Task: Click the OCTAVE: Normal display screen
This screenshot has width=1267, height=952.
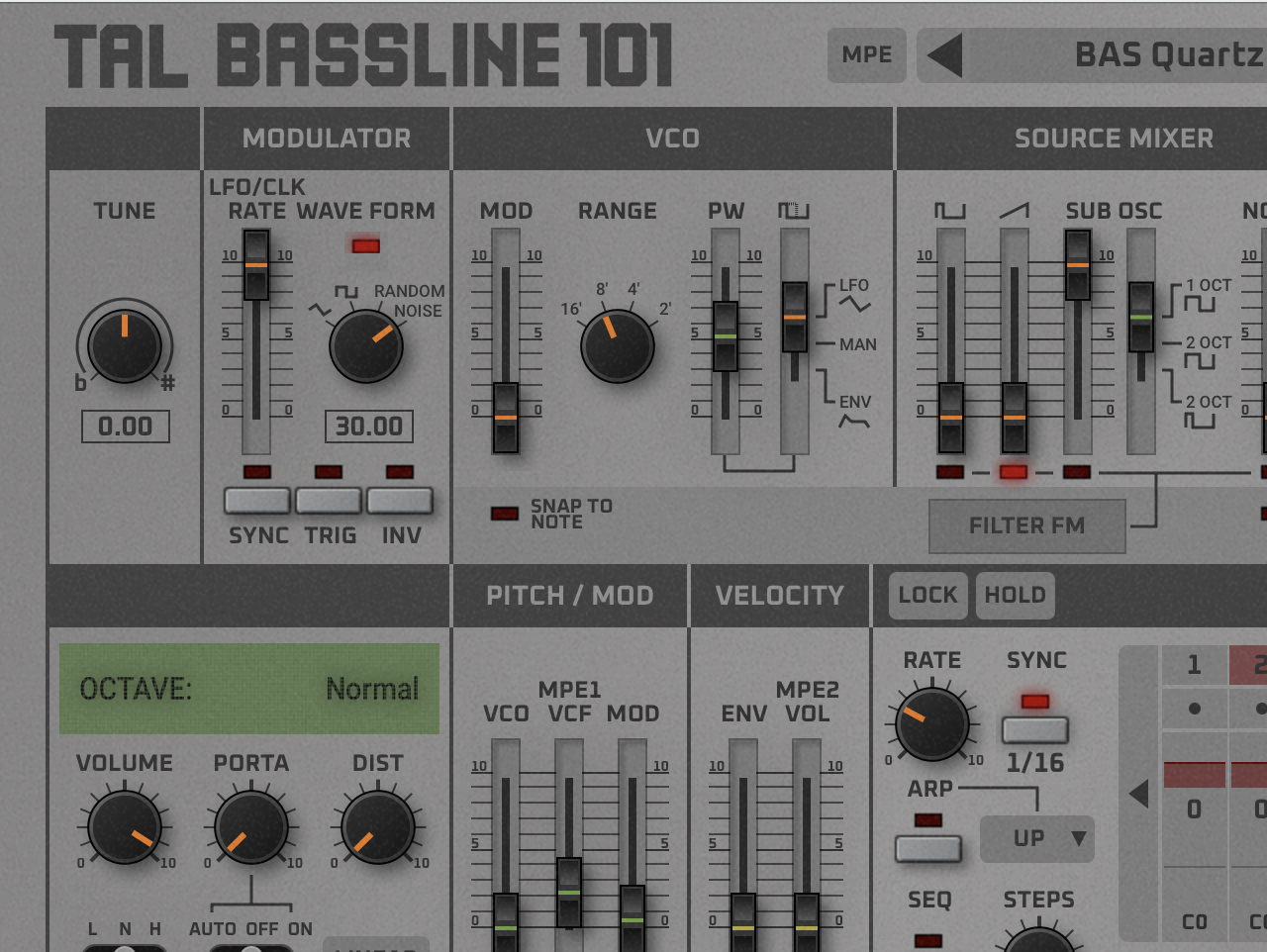Action: (x=250, y=688)
